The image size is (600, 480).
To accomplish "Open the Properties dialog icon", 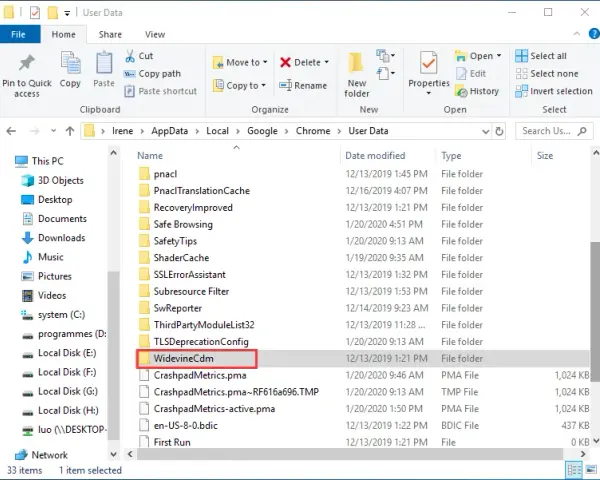I will tap(429, 63).
